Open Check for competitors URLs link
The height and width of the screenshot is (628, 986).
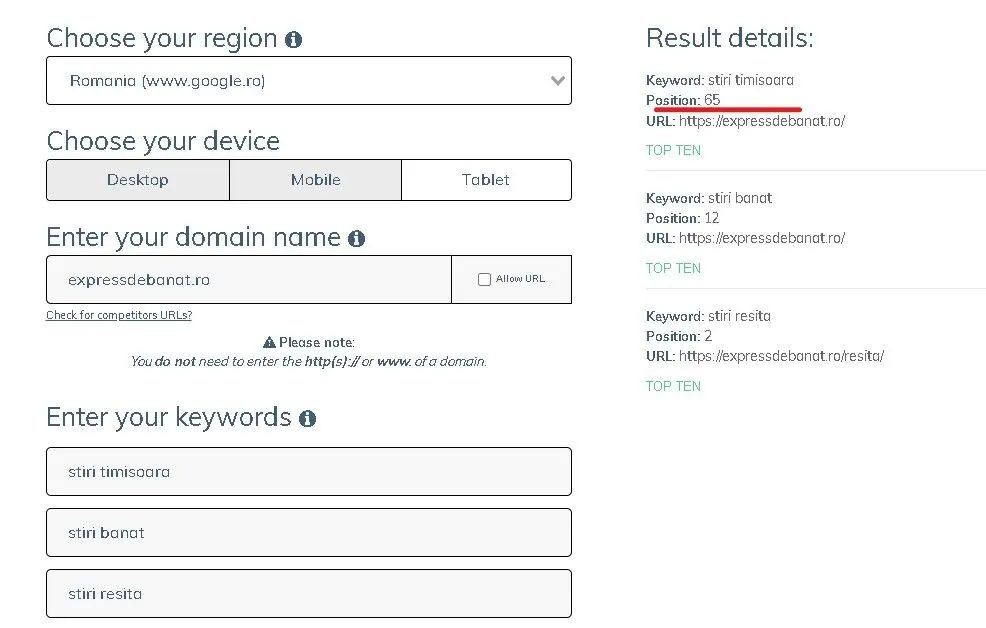(119, 315)
